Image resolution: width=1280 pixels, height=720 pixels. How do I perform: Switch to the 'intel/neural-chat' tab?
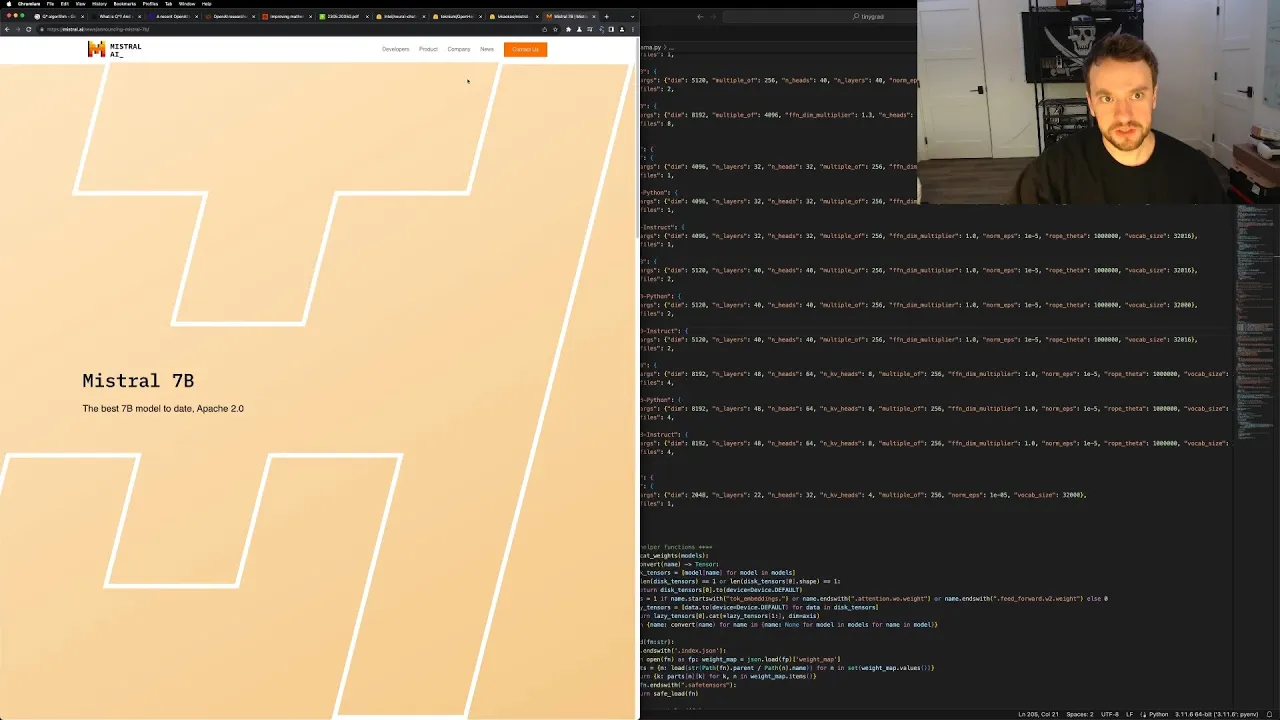[x=400, y=16]
